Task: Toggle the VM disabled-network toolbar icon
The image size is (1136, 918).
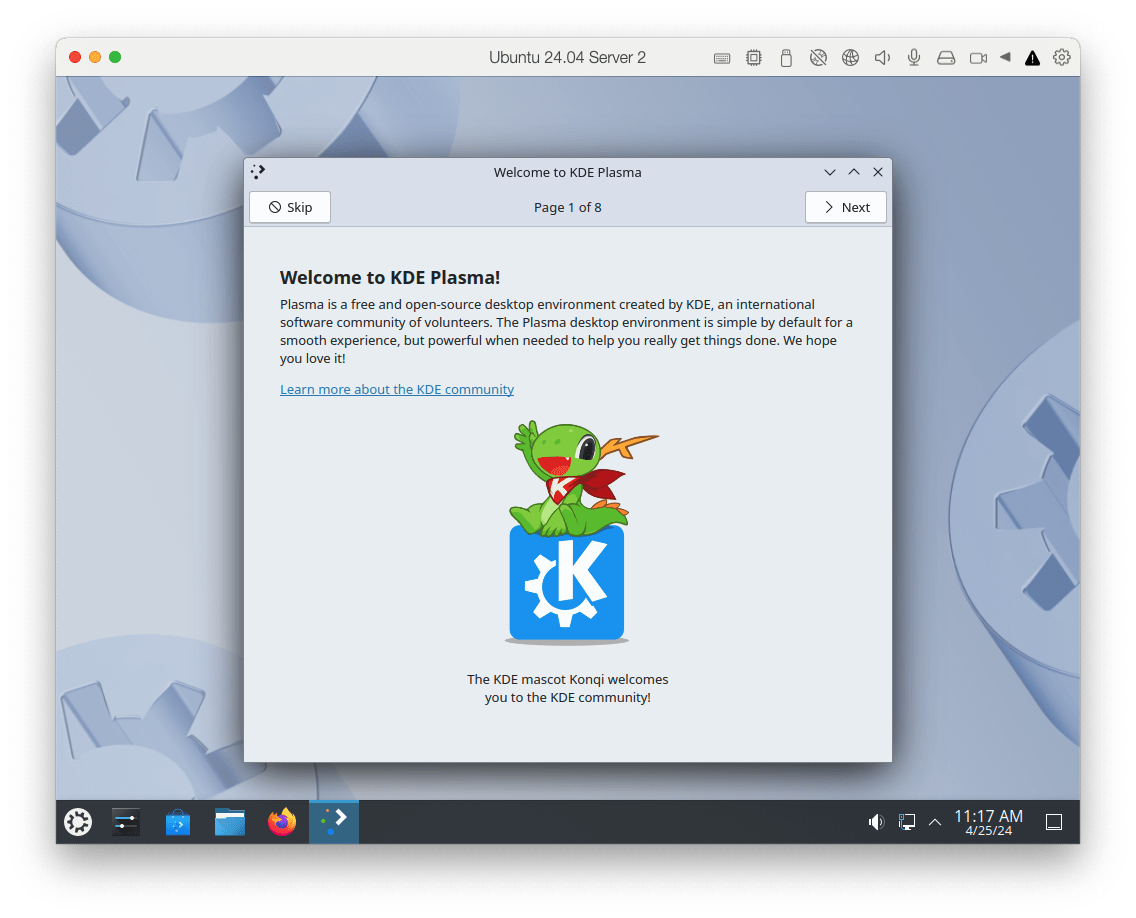Action: [818, 58]
